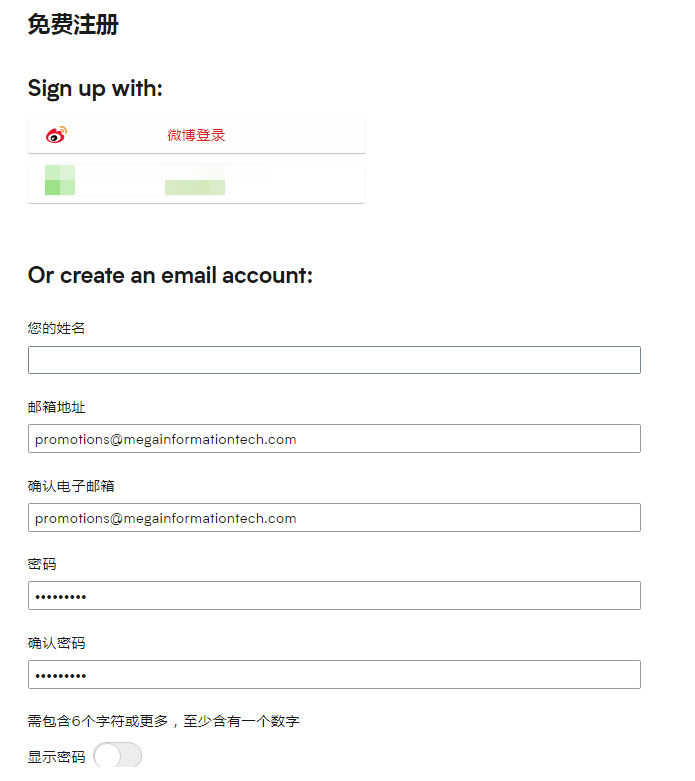Click the 确认密码 field label
Image resolution: width=695 pixels, height=781 pixels.
56,643
